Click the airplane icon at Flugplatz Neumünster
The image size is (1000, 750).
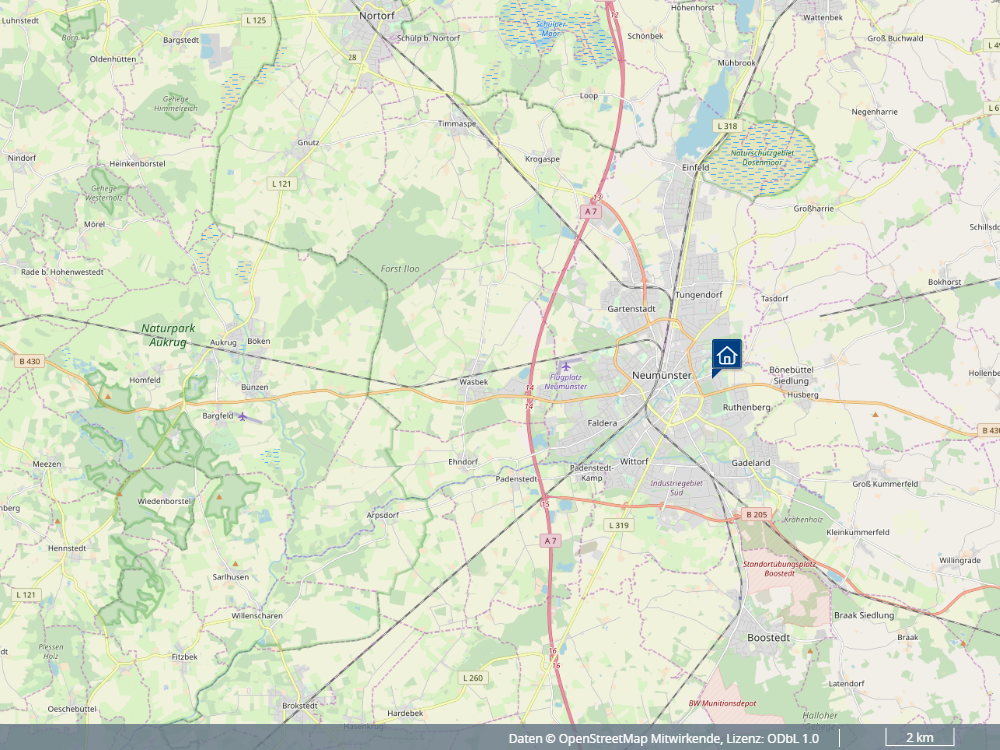point(569,363)
